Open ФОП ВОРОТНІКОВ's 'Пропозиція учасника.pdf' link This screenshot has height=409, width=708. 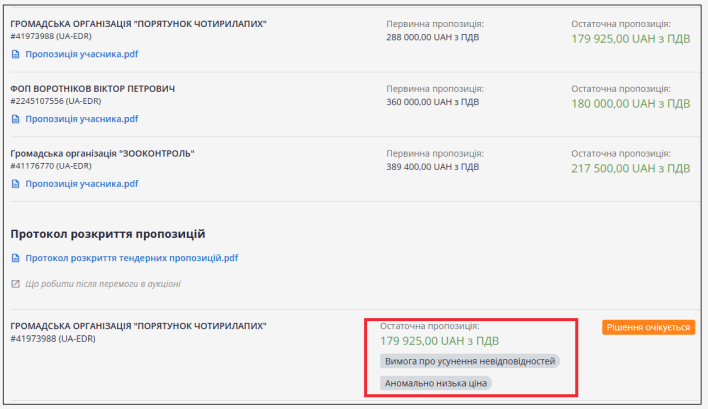click(x=81, y=119)
